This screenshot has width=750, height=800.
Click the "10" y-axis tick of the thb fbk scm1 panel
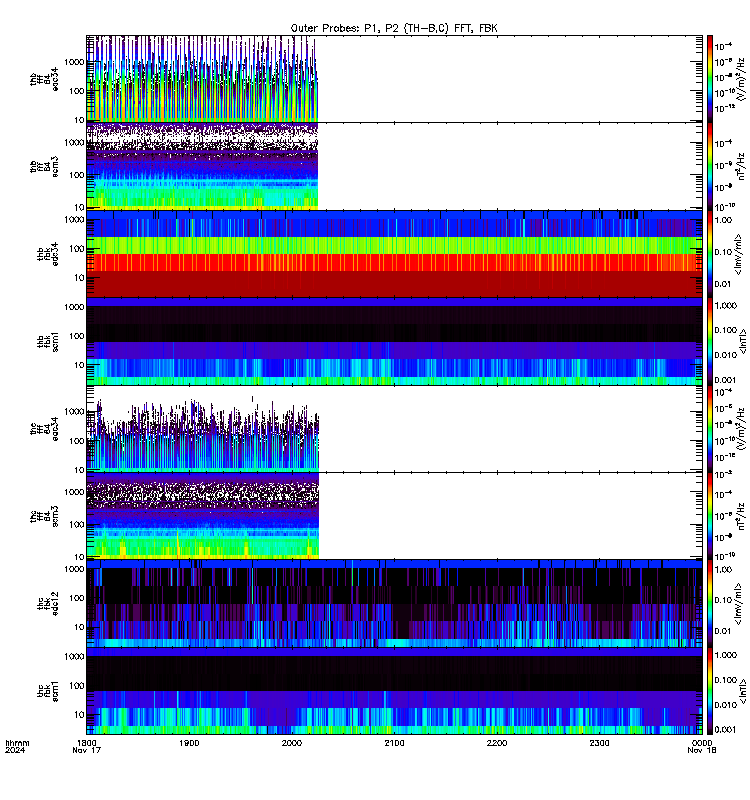point(79,365)
